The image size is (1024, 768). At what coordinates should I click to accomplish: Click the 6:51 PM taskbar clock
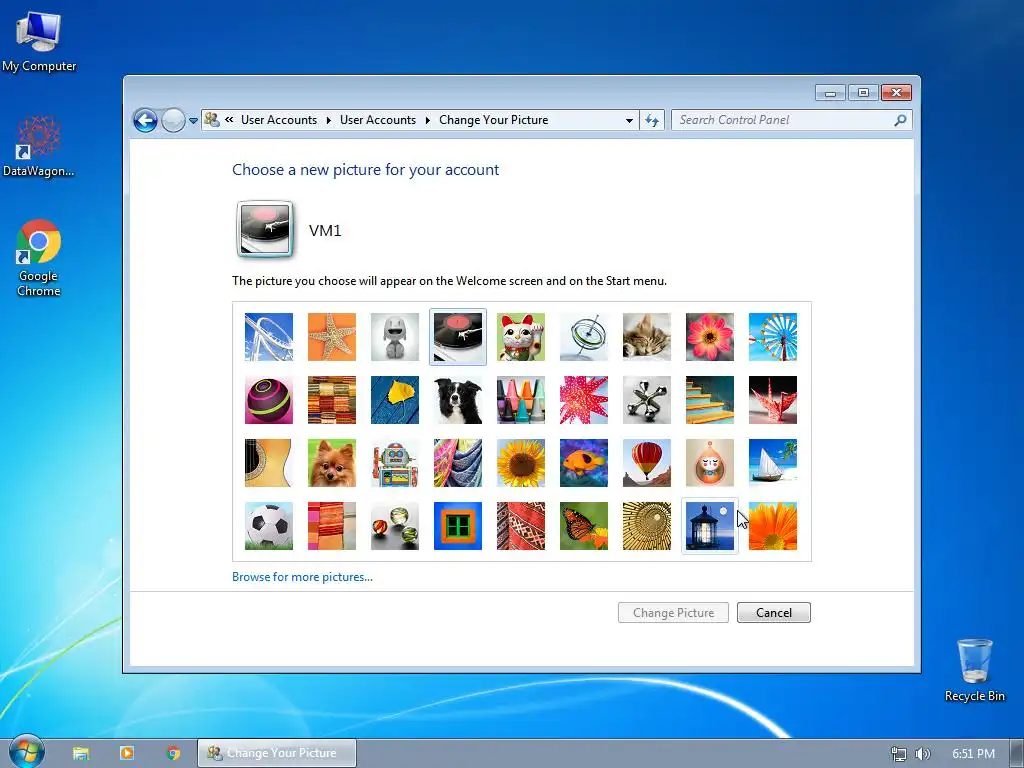(x=973, y=754)
